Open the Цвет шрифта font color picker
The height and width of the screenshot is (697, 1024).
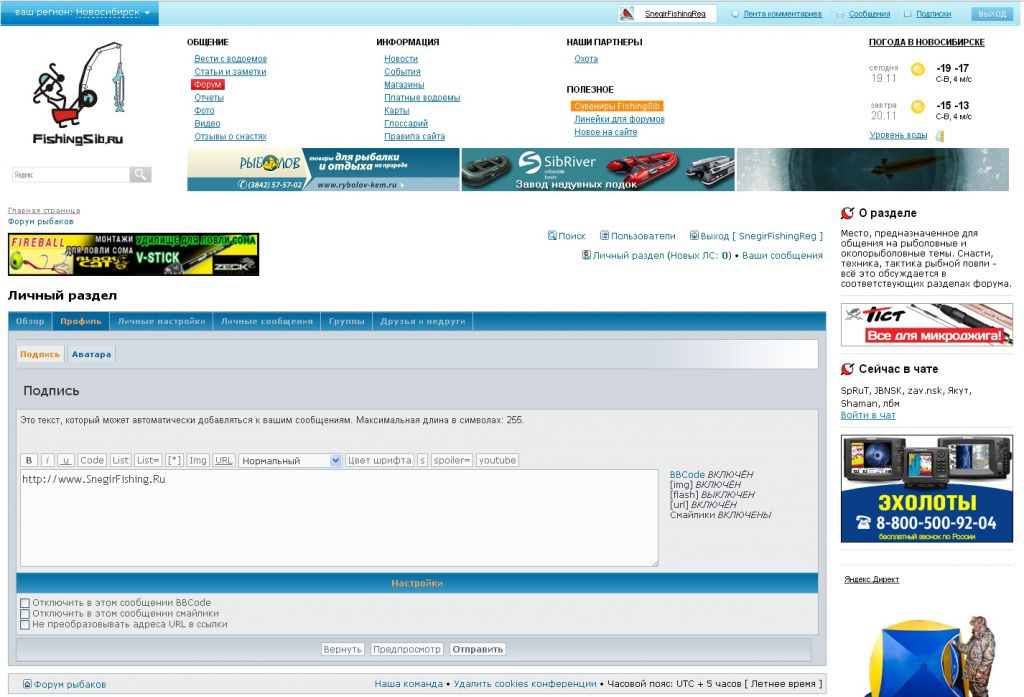point(379,461)
